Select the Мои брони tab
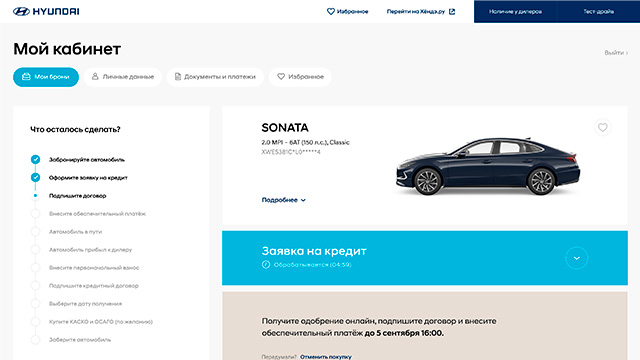The width and height of the screenshot is (640, 360). coord(46,77)
